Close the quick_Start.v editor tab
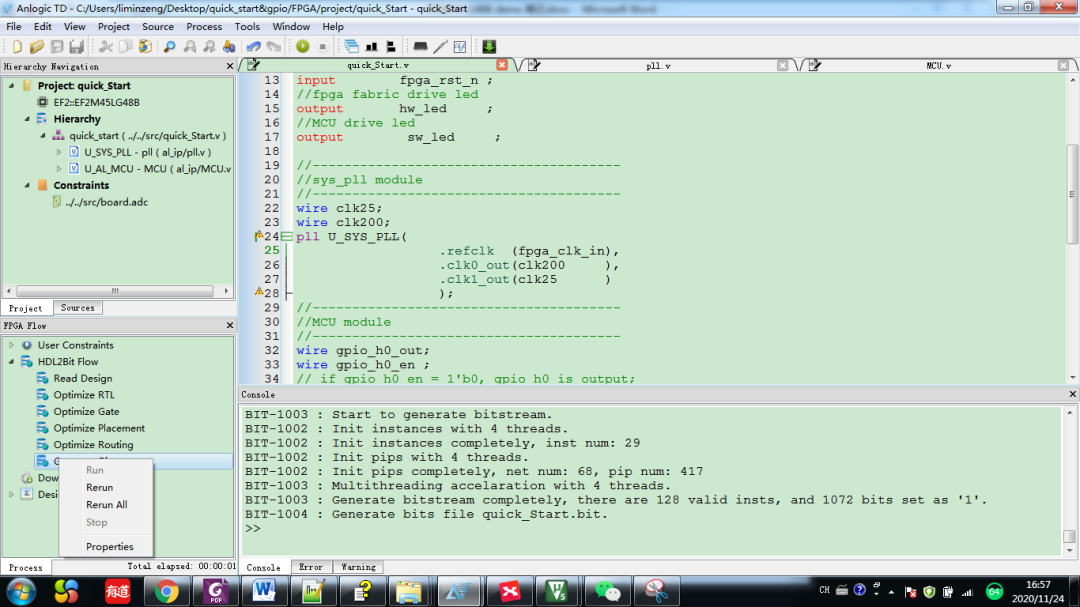This screenshot has width=1080, height=607. (502, 65)
